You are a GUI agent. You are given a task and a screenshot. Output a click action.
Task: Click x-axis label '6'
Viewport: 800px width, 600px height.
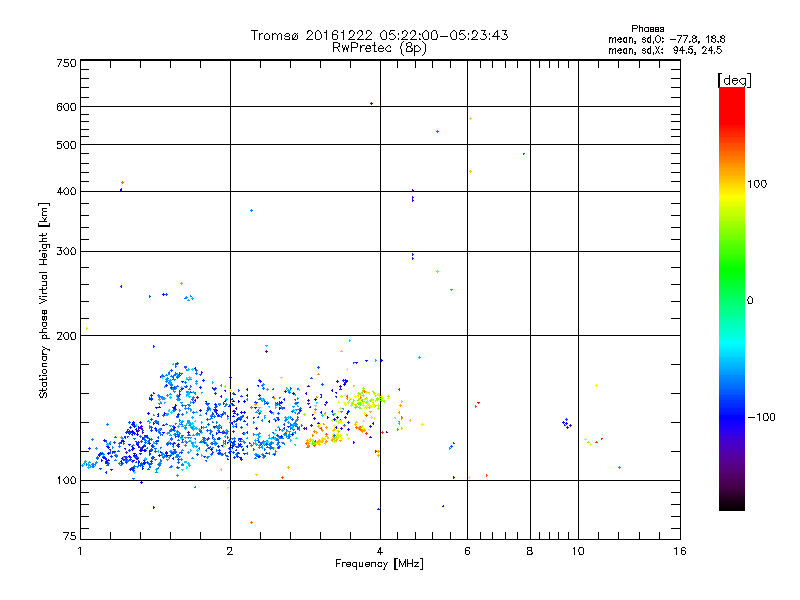(x=467, y=551)
